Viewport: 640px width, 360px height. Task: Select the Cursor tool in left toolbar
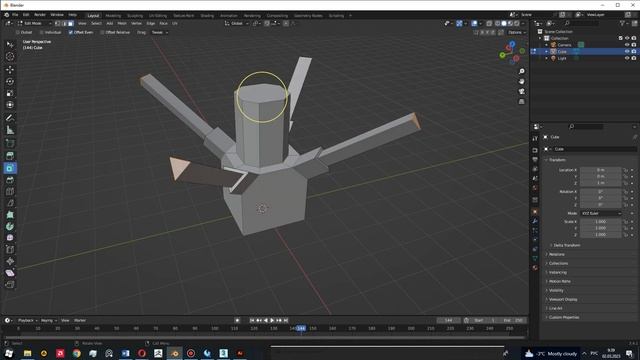click(10, 56)
